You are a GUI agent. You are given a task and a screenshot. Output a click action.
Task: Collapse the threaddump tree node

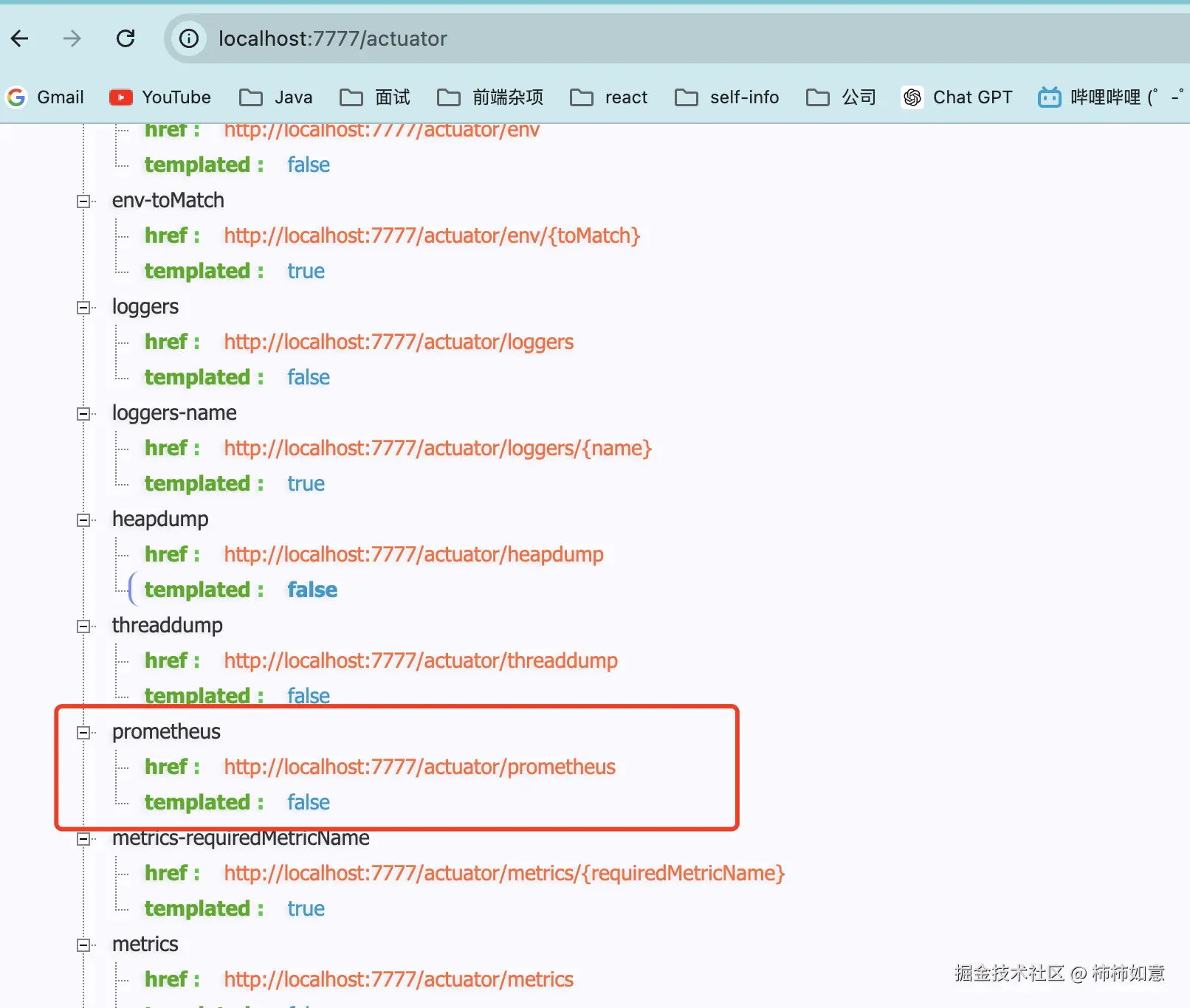pyautogui.click(x=83, y=626)
